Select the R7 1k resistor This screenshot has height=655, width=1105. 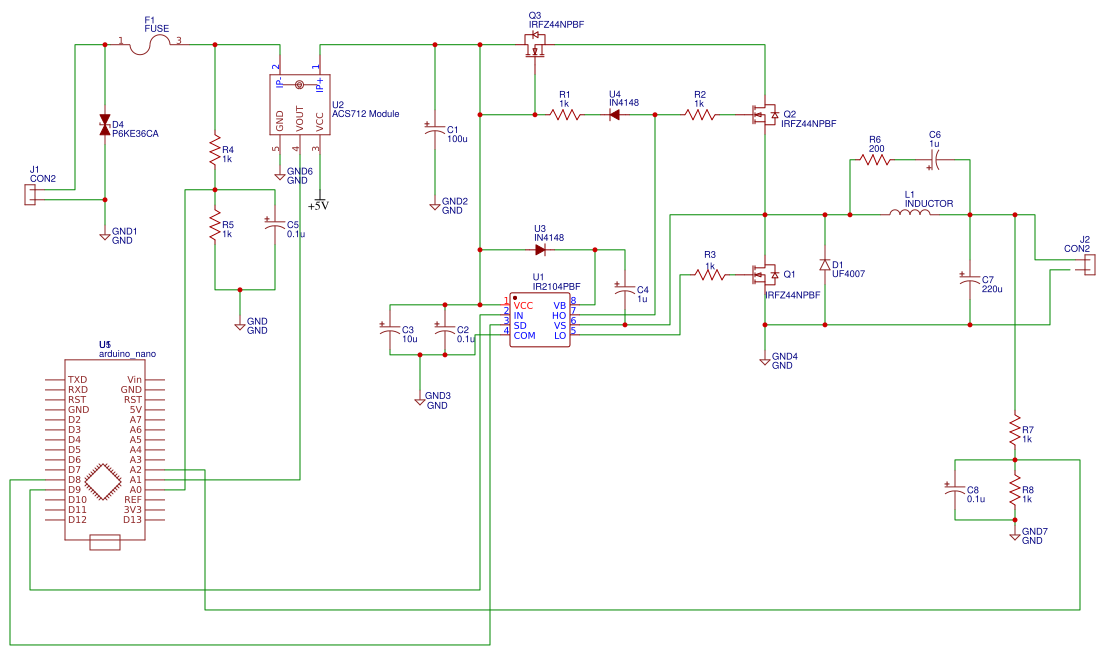coord(1015,424)
